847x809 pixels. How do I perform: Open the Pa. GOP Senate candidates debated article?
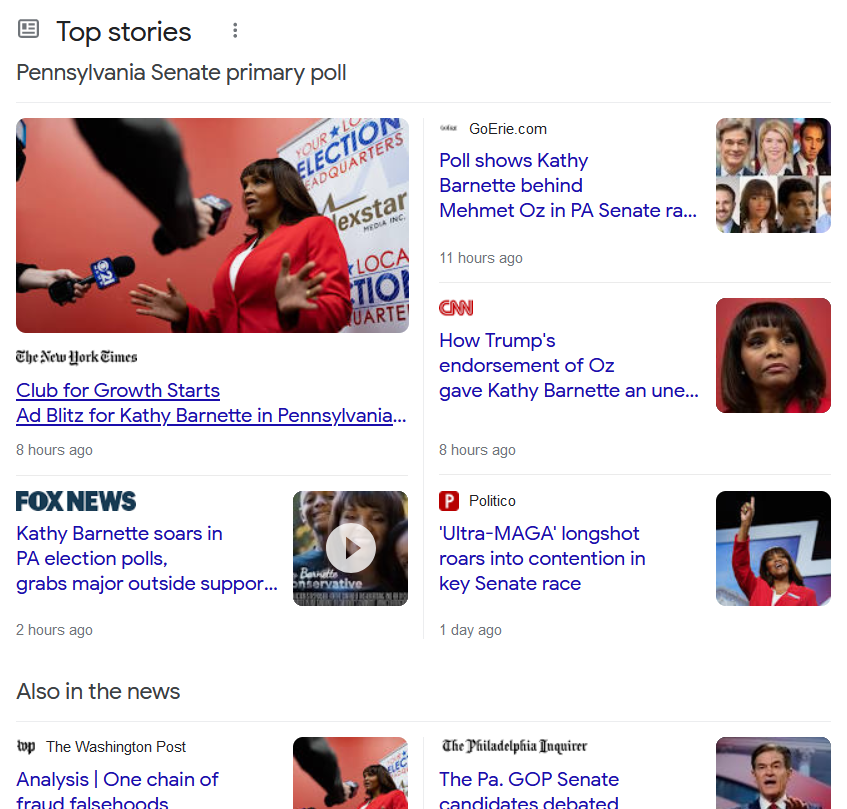point(529,788)
